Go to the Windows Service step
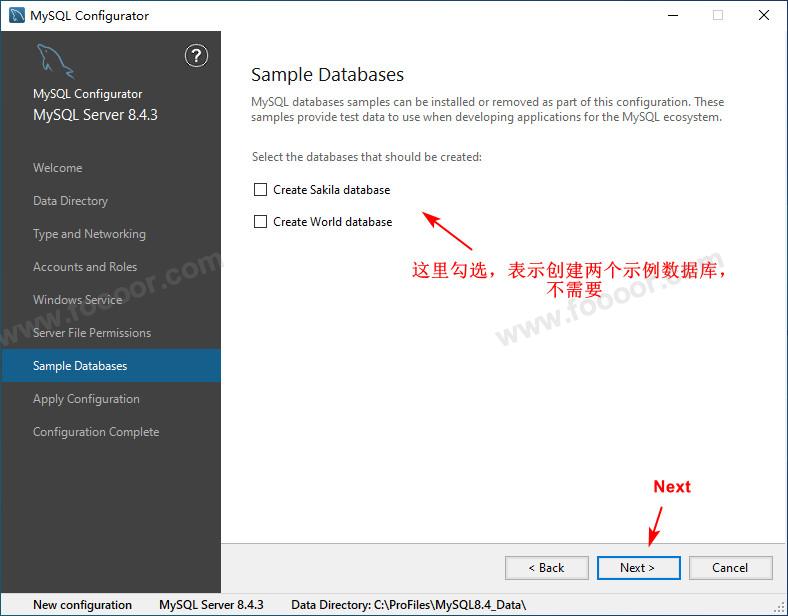The image size is (788, 616). tap(77, 300)
